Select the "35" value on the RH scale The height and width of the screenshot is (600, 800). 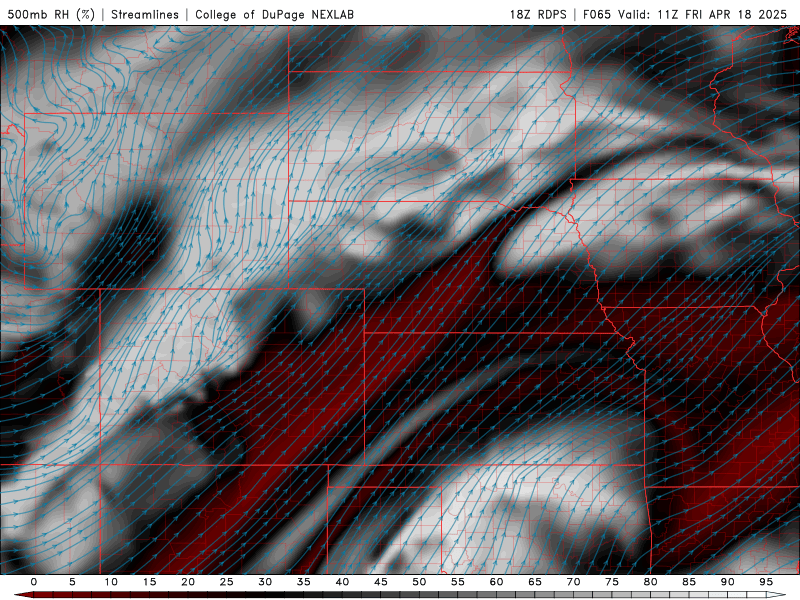[x=304, y=582]
